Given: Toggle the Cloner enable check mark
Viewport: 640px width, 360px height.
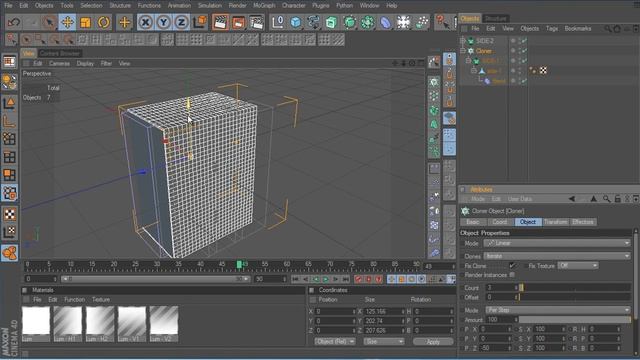Looking at the screenshot, I should coord(524,51).
